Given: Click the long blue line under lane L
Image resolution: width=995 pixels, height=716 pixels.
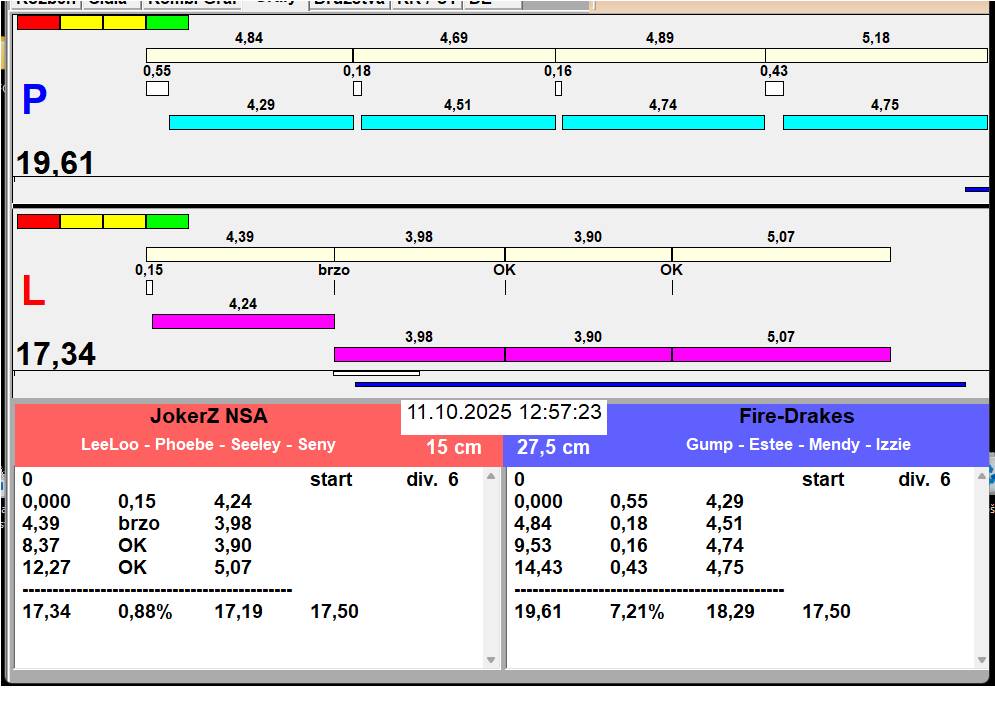Looking at the screenshot, I should (660, 384).
